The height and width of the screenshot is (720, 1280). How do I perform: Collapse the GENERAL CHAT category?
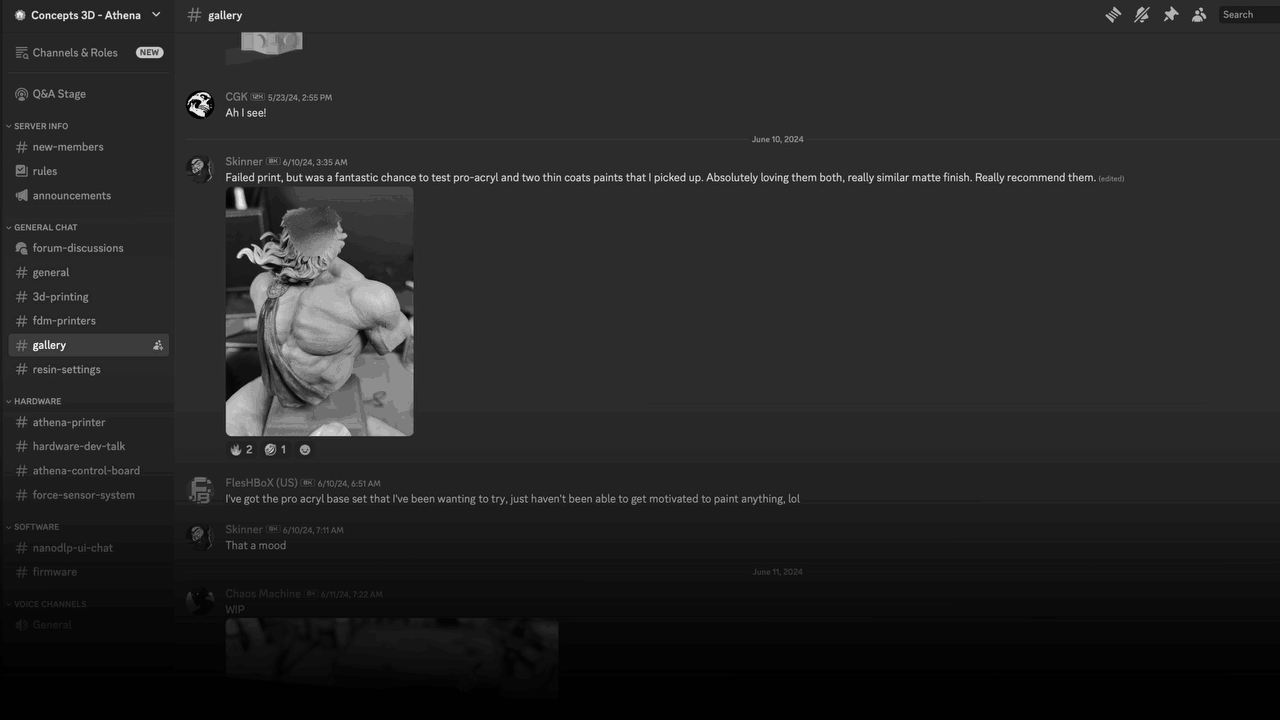pos(42,227)
